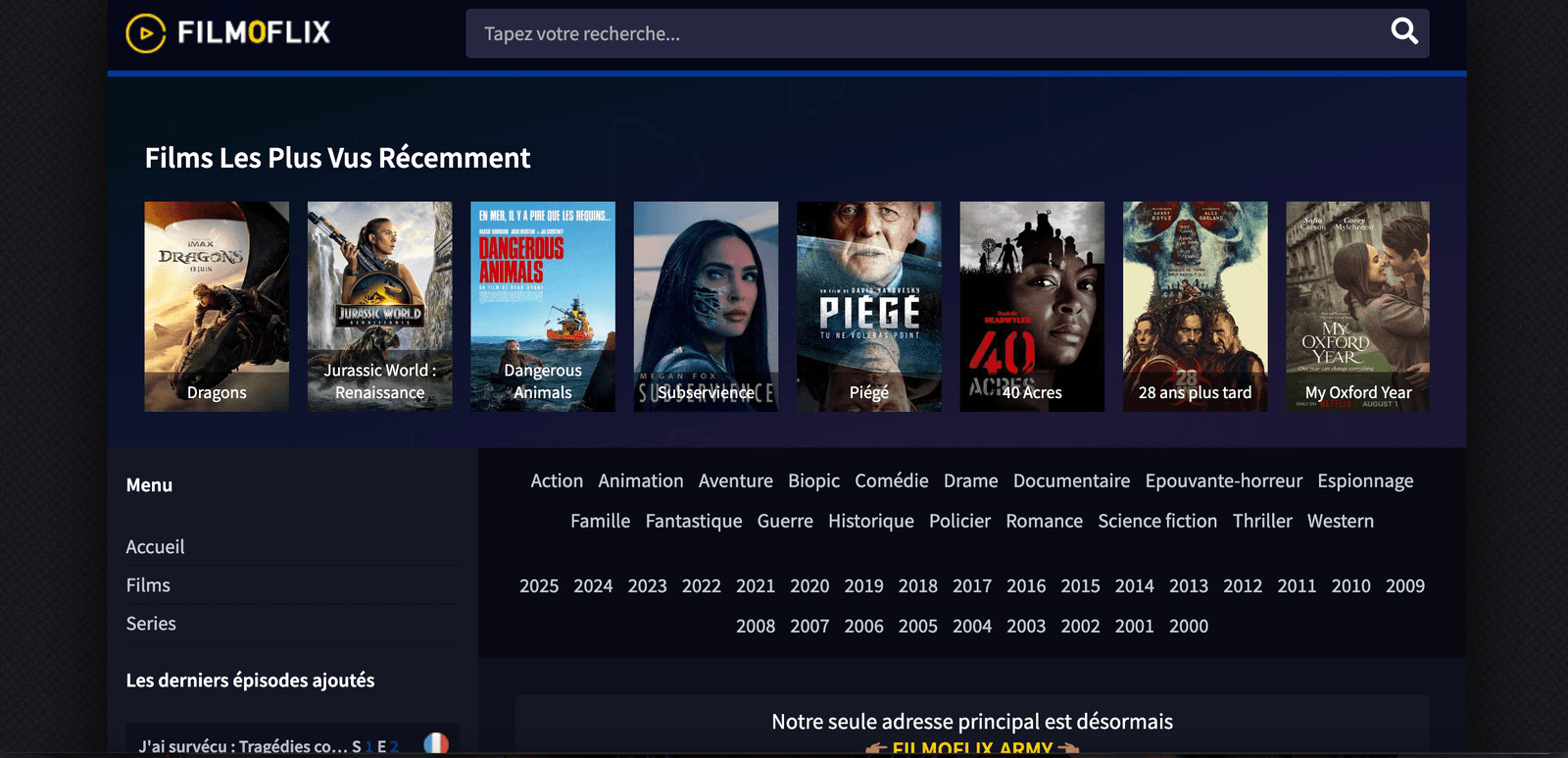Select the Dangerous Animals movie thumbnail
Image resolution: width=1568 pixels, height=758 pixels.
coord(543,306)
